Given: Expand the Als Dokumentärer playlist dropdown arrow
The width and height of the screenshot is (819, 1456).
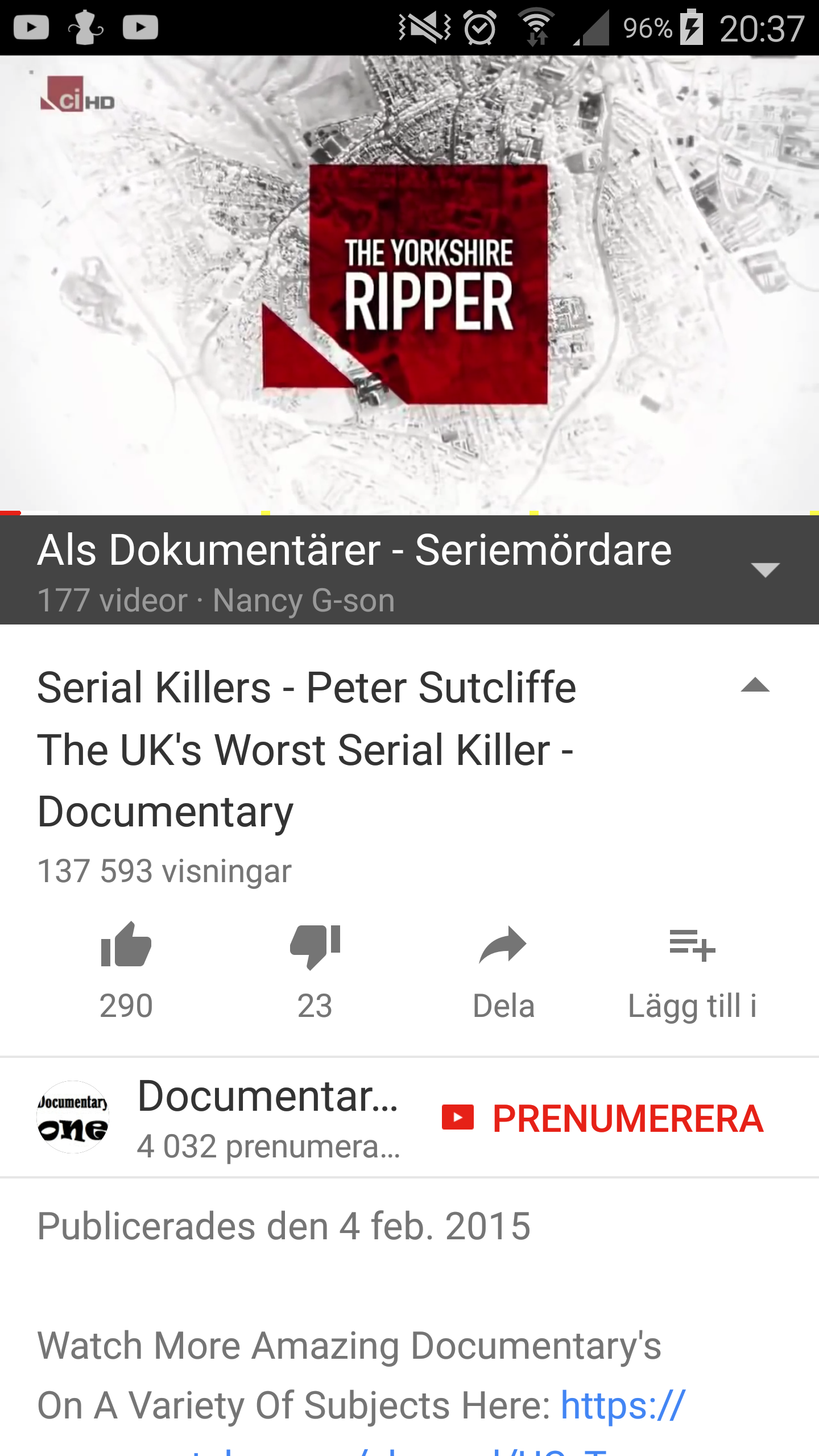Looking at the screenshot, I should 765,569.
